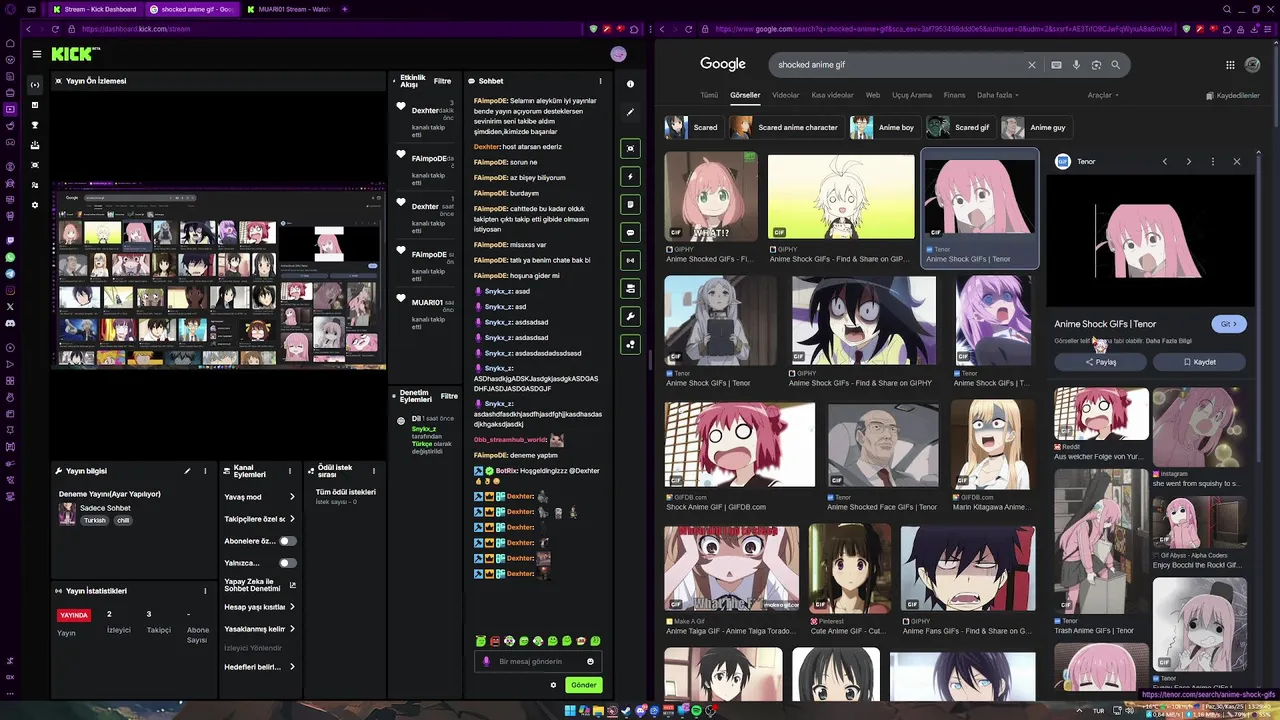Click the lightning bolt activity widget icon

pos(630,176)
